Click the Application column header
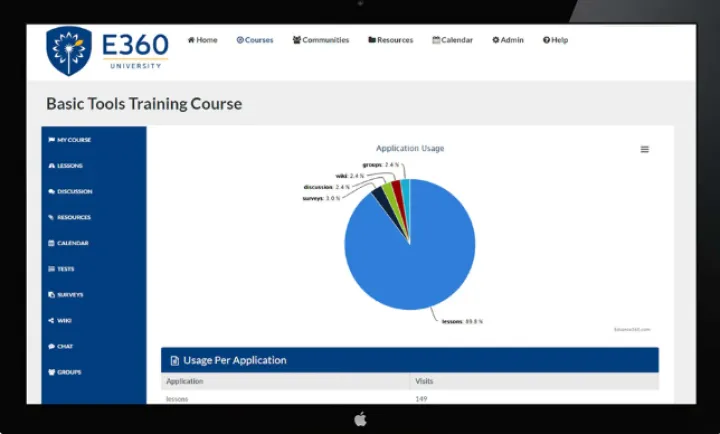The width and height of the screenshot is (720, 434). (x=185, y=382)
